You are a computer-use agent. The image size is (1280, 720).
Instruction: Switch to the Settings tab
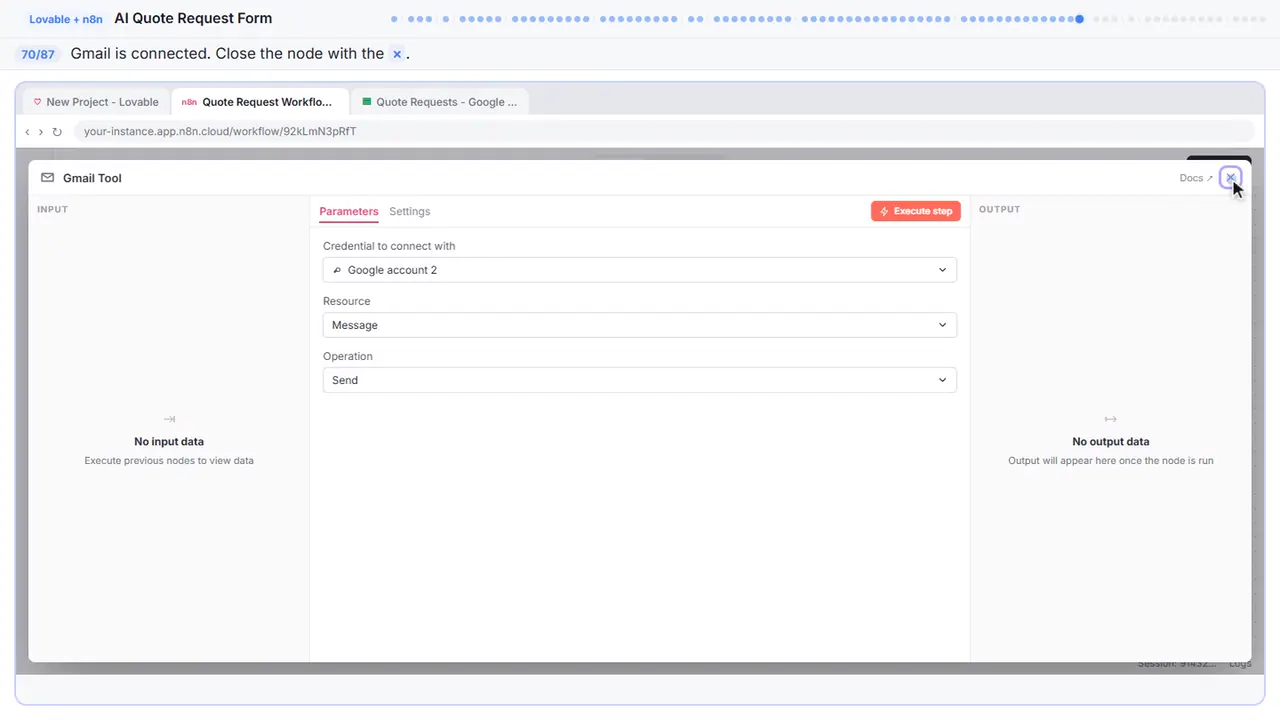coord(410,211)
